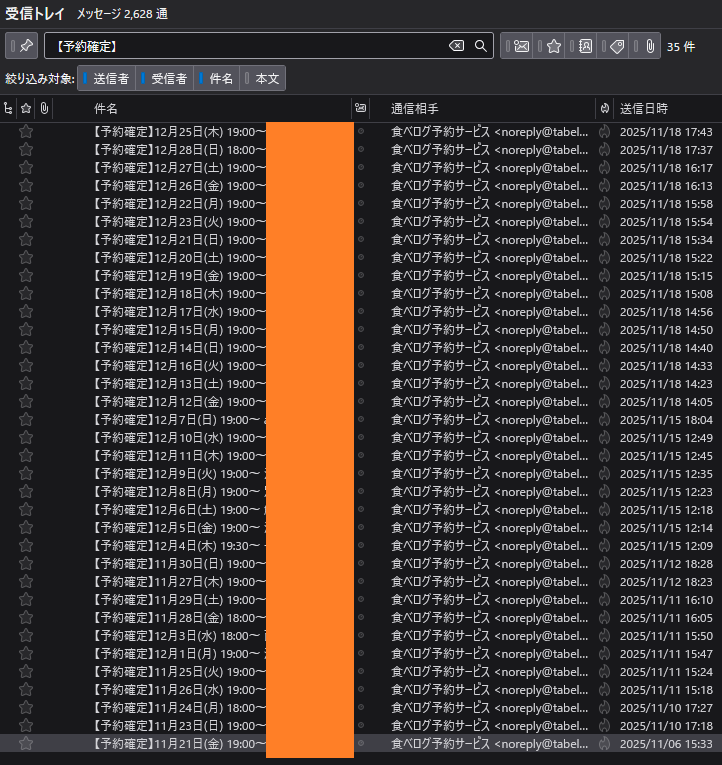722x765 pixels.
Task: Mark message sent 2025/11/18 16:13 as junk
Action: pyautogui.click(x=604, y=186)
